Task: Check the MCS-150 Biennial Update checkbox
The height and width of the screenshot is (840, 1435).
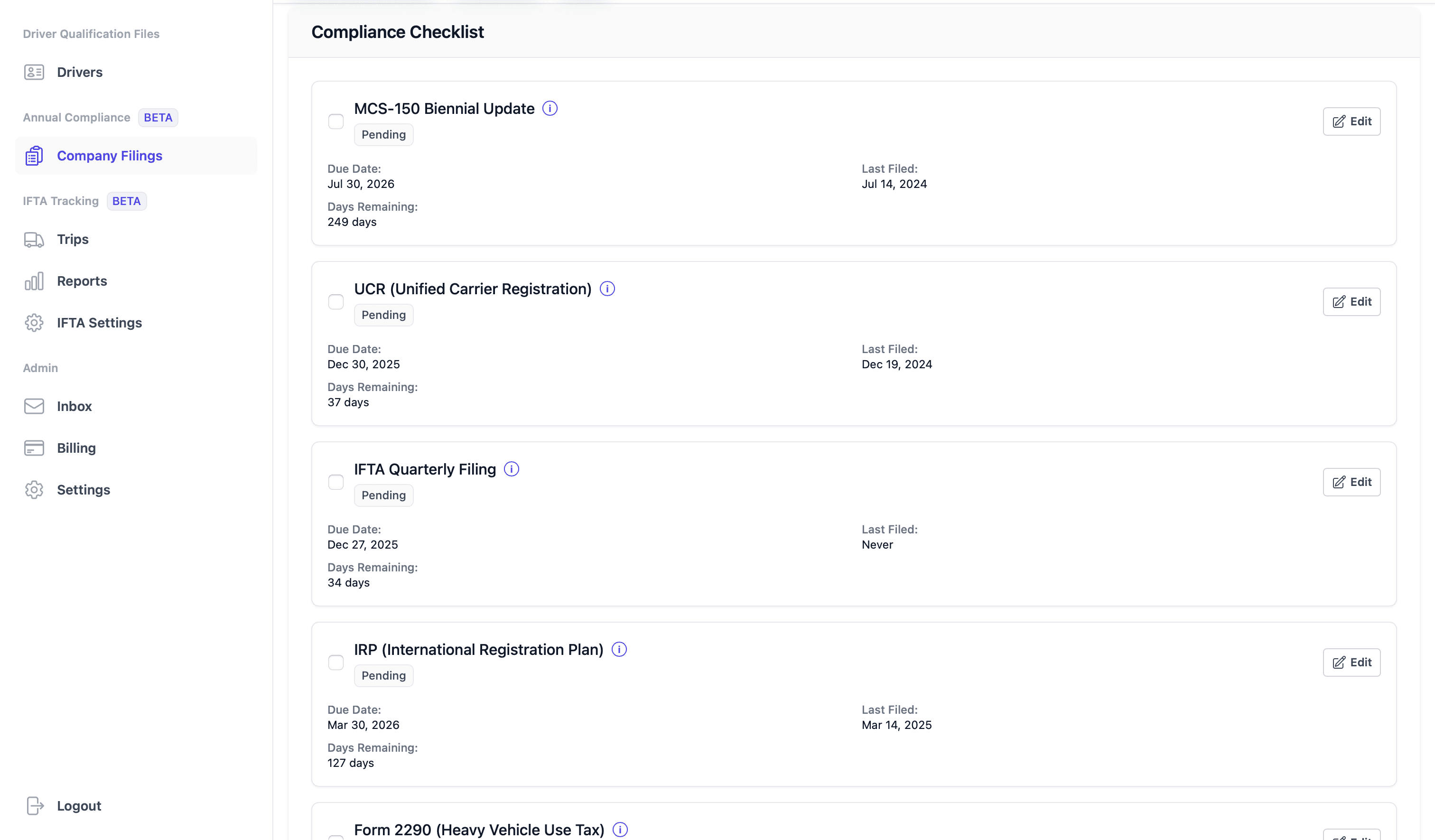Action: (336, 121)
